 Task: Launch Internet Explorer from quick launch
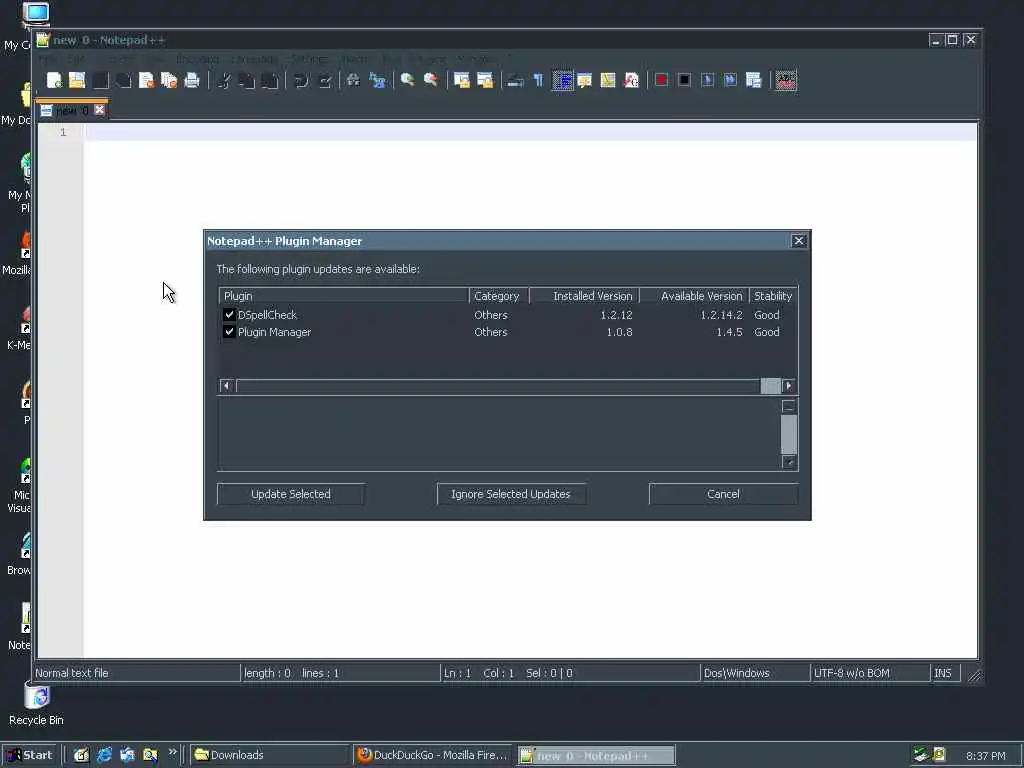pos(104,756)
